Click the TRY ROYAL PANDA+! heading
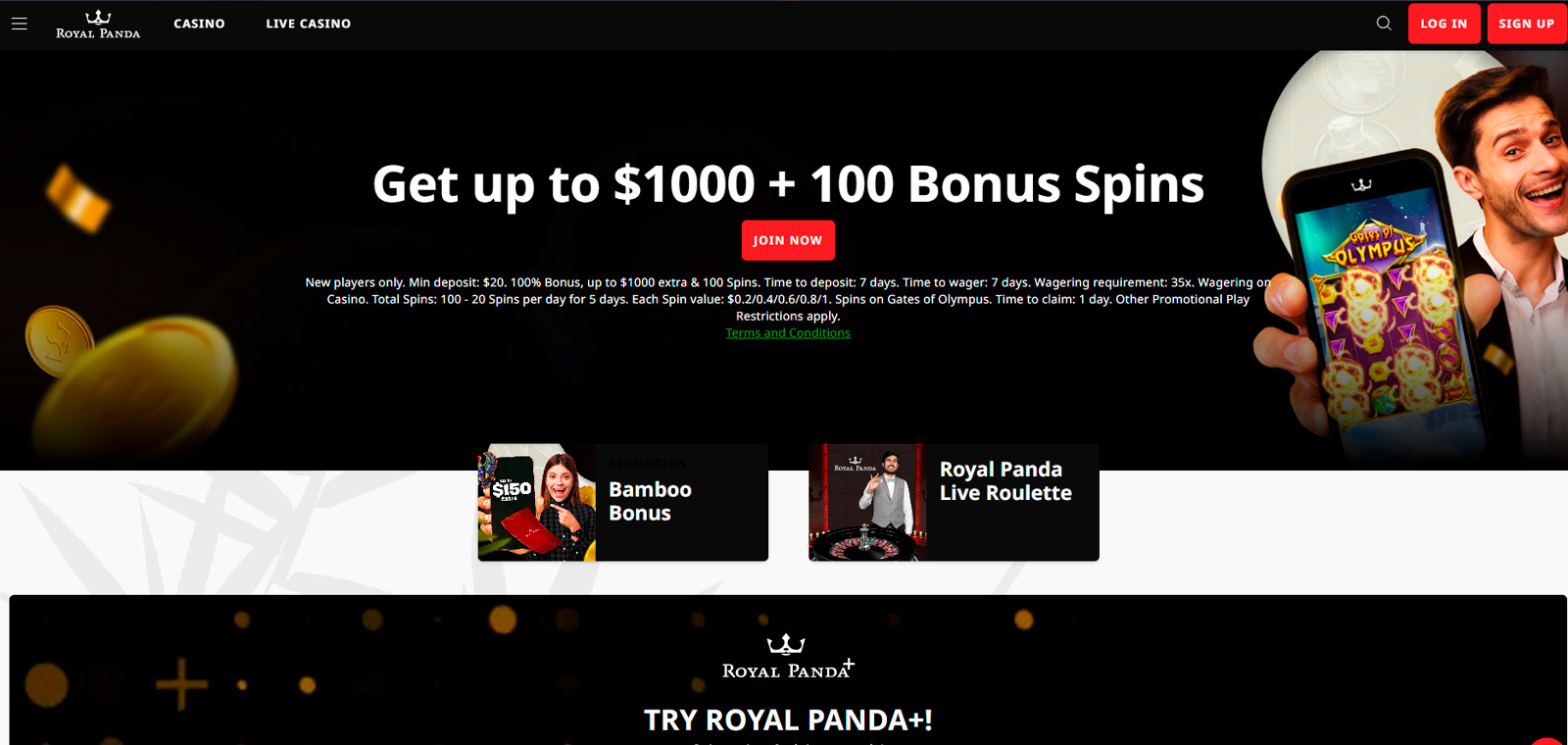This screenshot has height=745, width=1568. (788, 720)
